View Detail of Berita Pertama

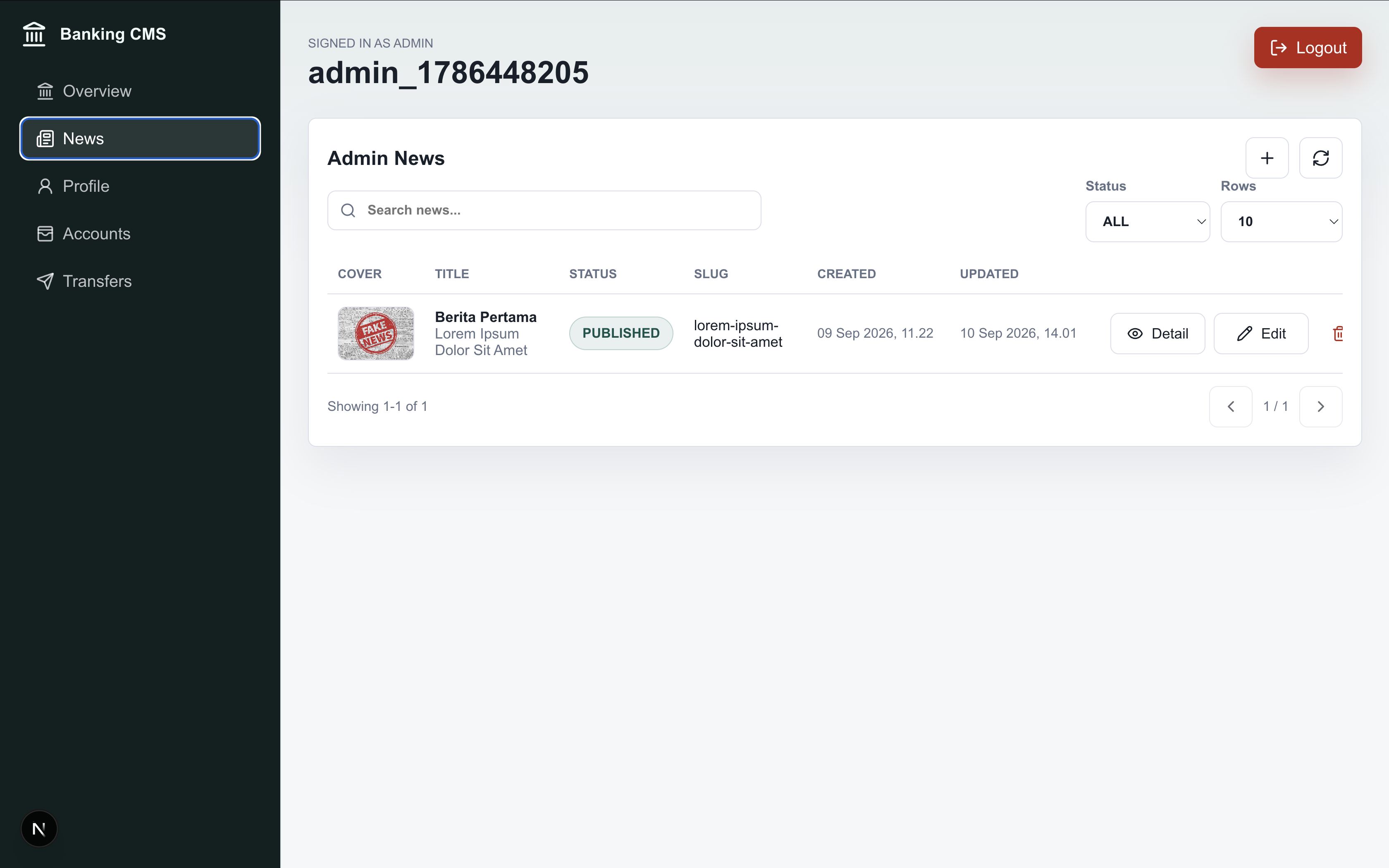pos(1157,334)
